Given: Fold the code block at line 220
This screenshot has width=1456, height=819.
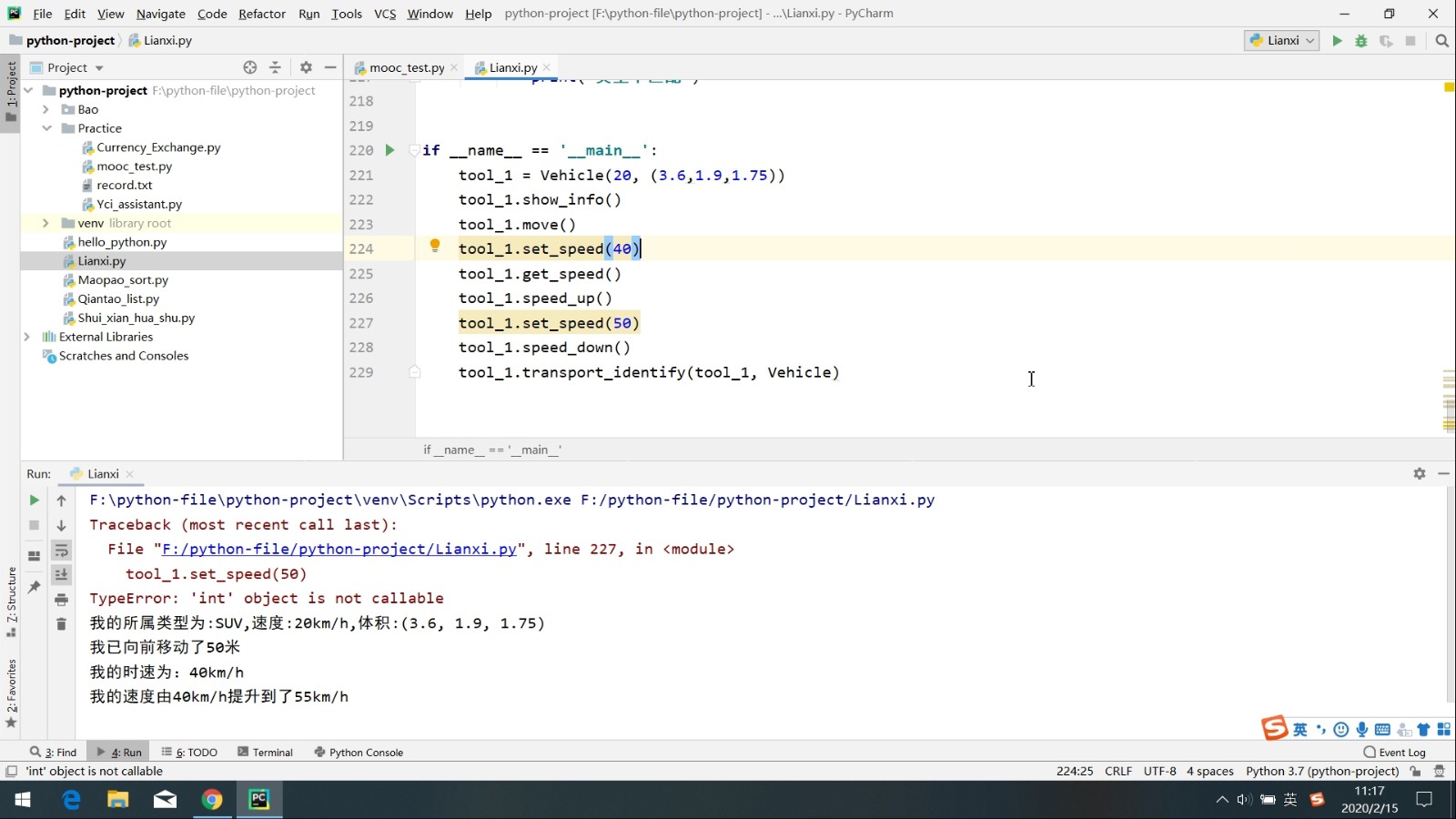Looking at the screenshot, I should click(414, 150).
